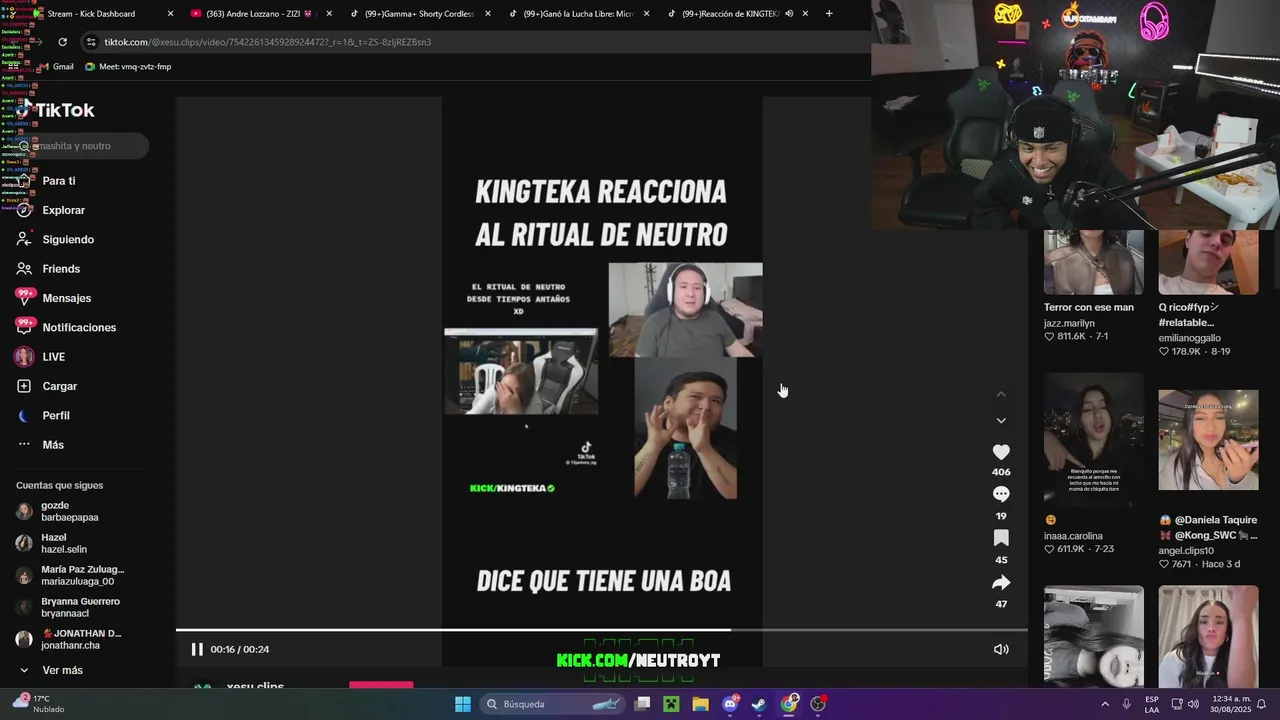Open comments bubble icon showing 19
1280x720 pixels.
(x=1001, y=494)
